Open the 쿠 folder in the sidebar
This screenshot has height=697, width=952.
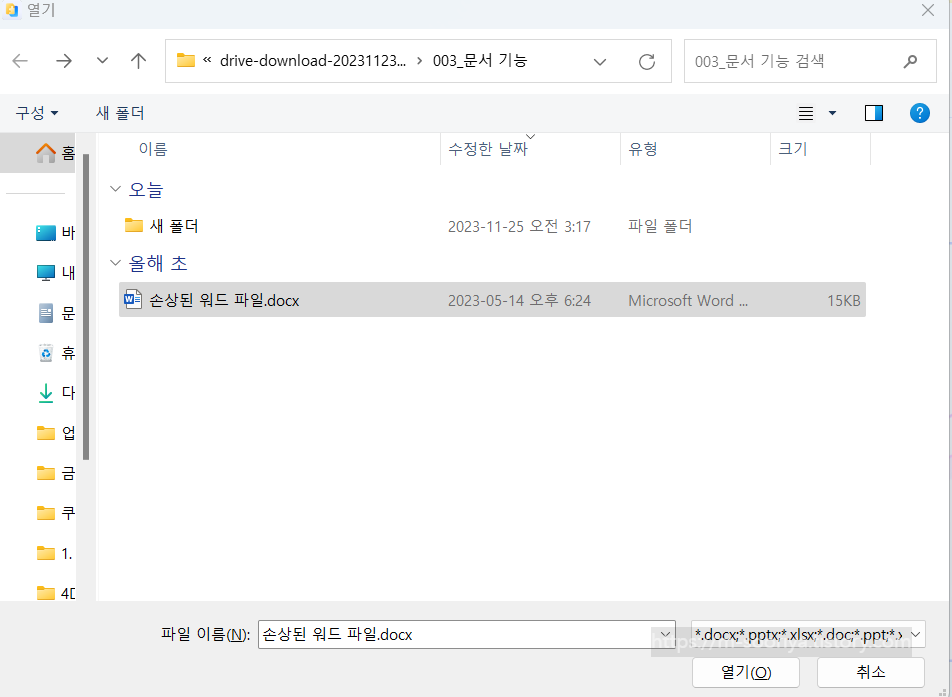(55, 513)
